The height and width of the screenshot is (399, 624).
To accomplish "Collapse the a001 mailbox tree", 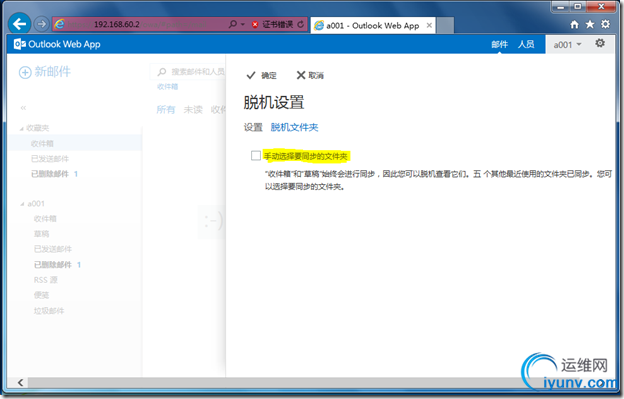I will (22, 204).
